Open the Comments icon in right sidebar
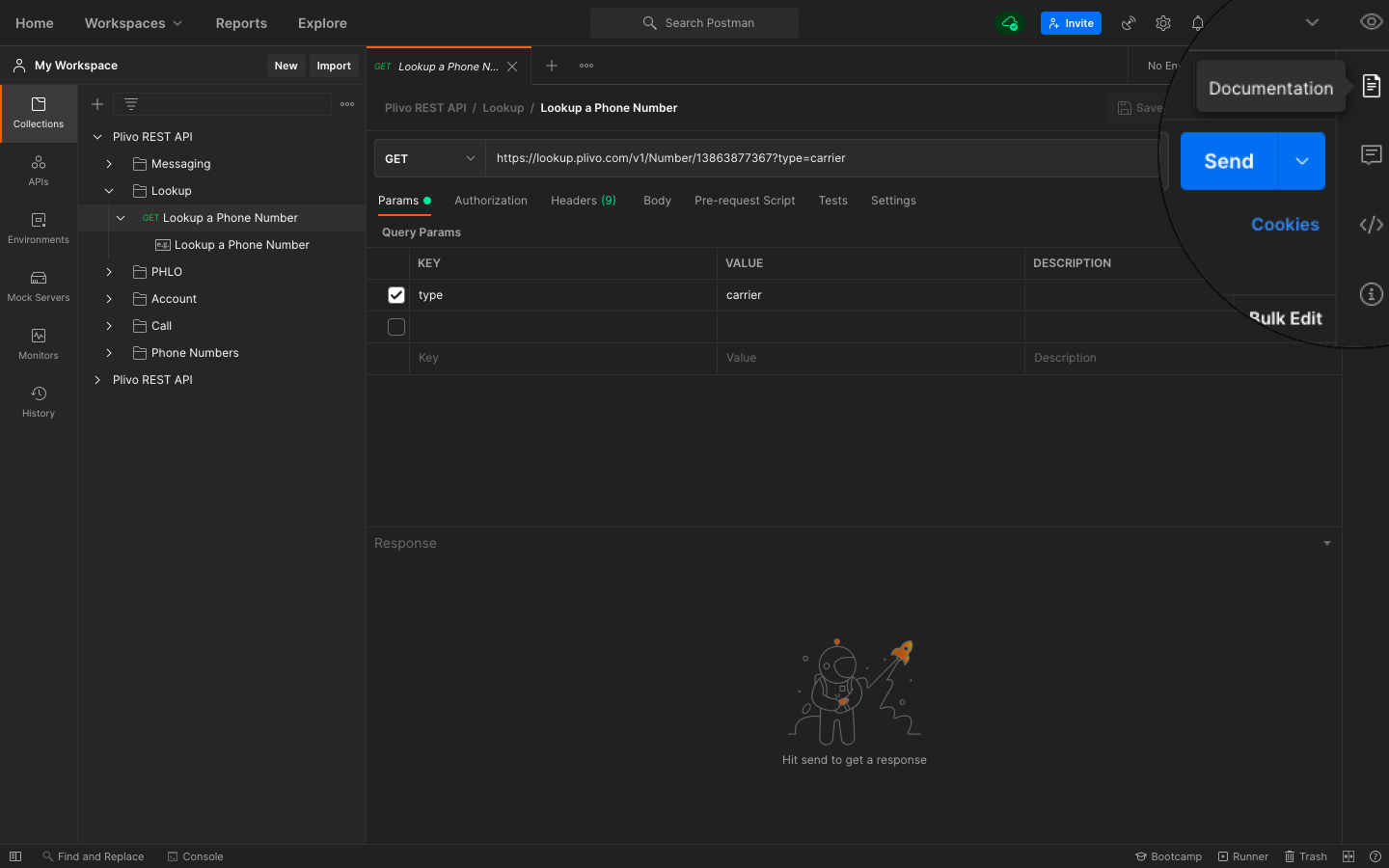 click(x=1371, y=155)
